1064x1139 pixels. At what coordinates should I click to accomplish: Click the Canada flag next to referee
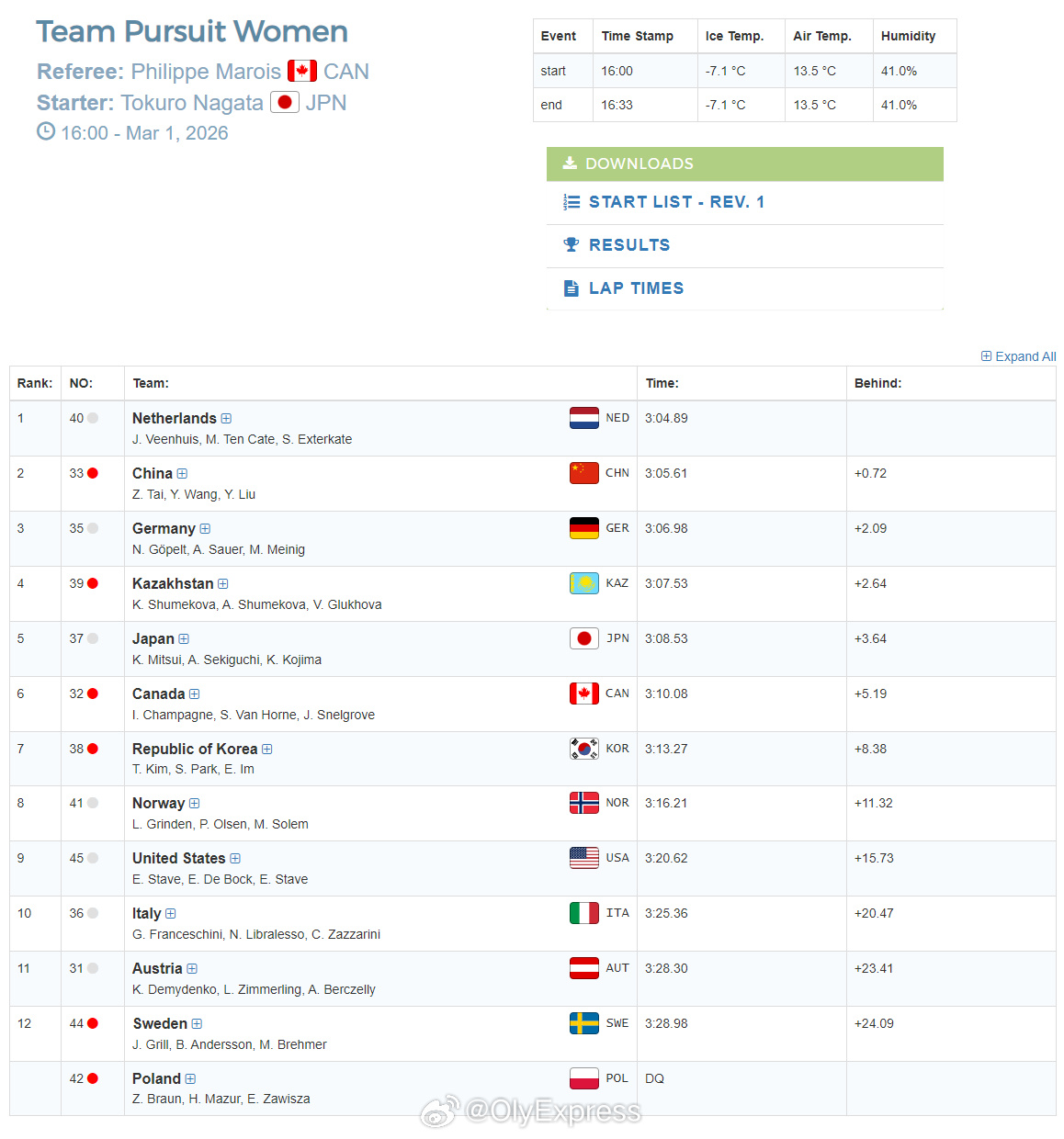click(302, 72)
